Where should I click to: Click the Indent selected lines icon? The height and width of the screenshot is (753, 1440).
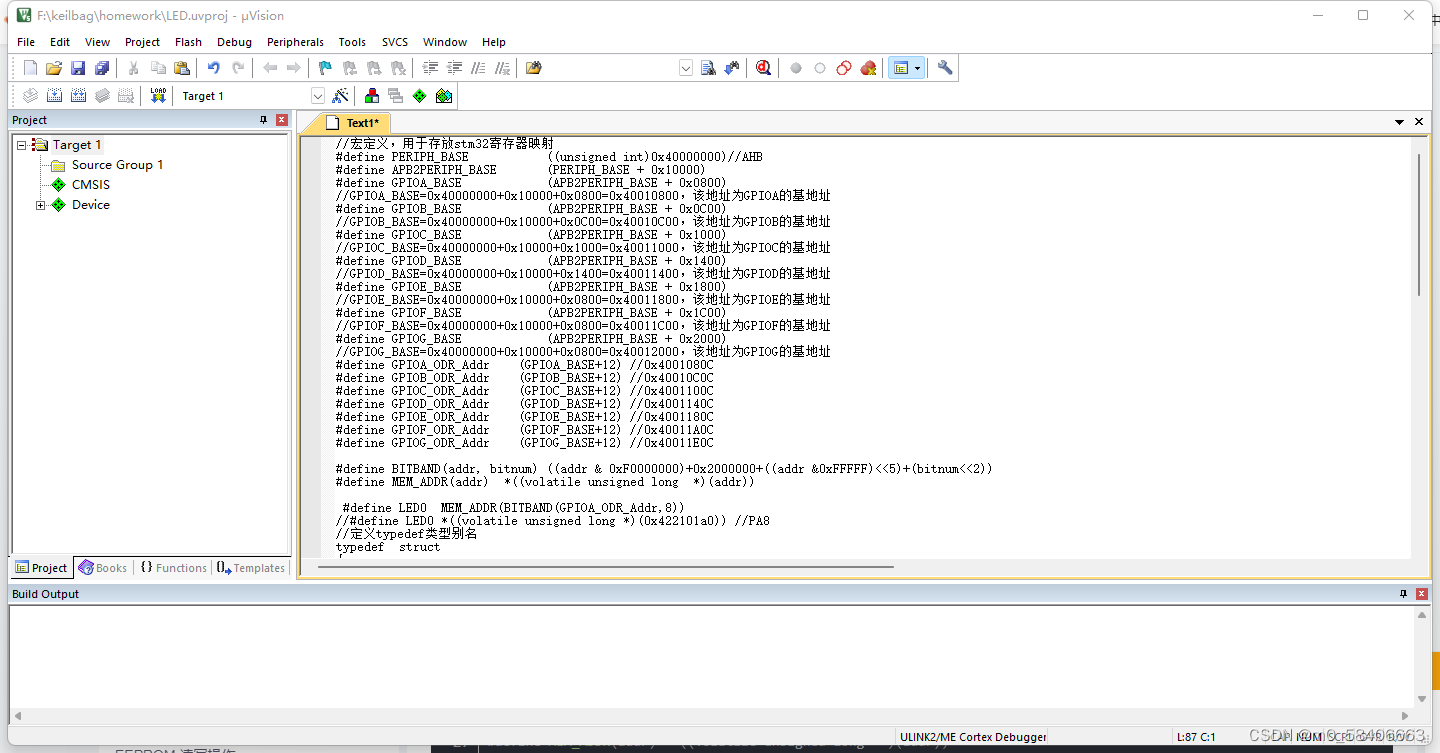[x=431, y=68]
